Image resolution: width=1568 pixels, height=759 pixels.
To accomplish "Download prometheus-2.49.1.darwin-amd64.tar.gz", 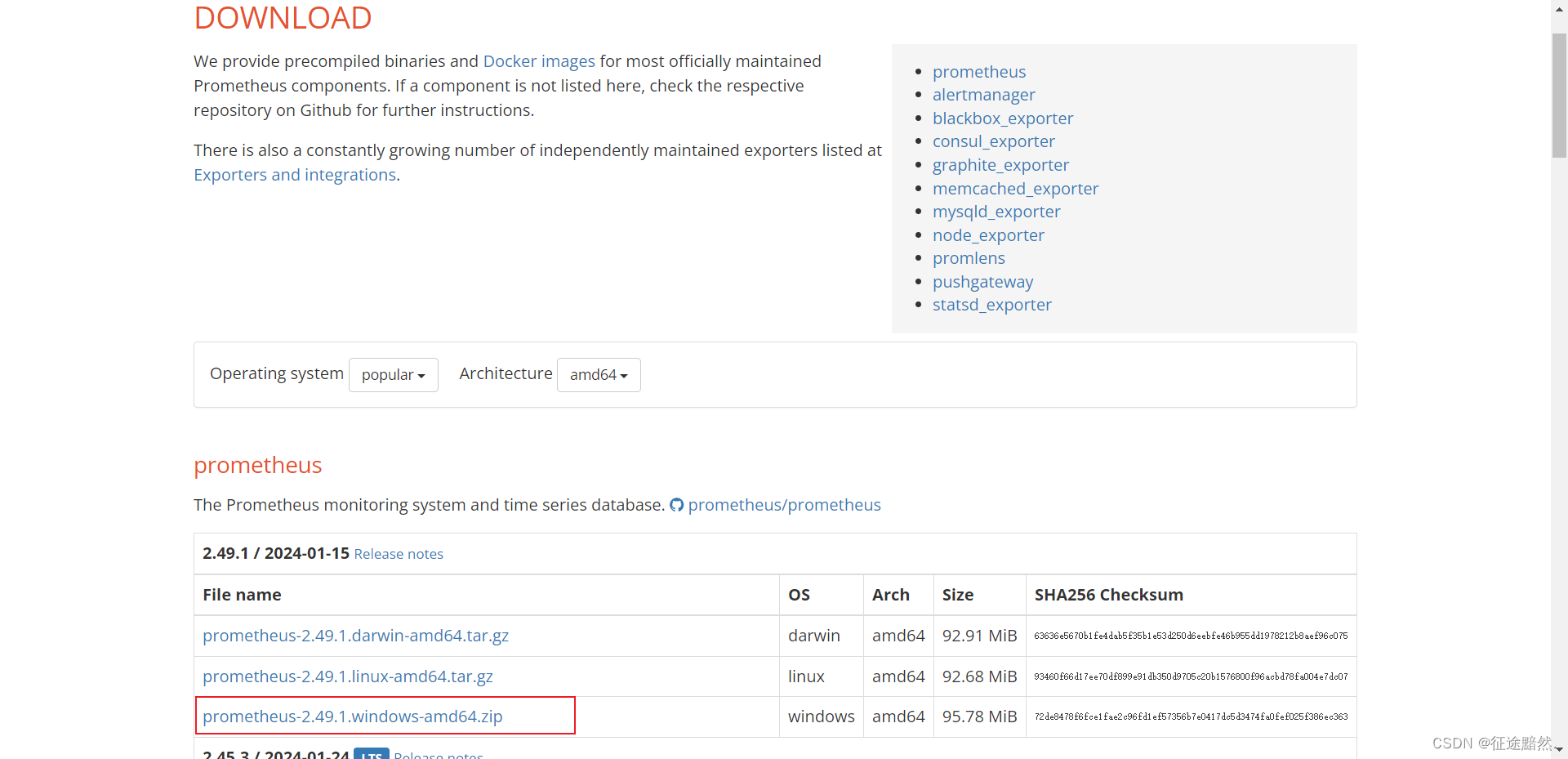I will [355, 636].
